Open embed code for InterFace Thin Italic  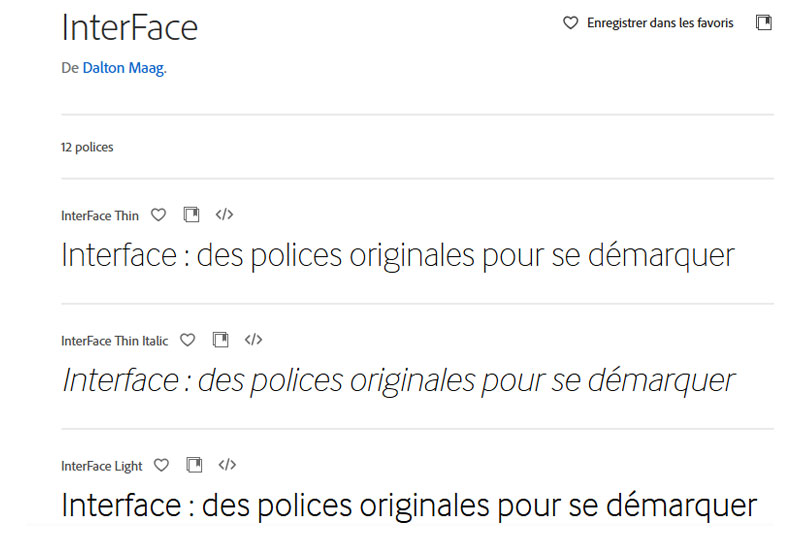254,340
